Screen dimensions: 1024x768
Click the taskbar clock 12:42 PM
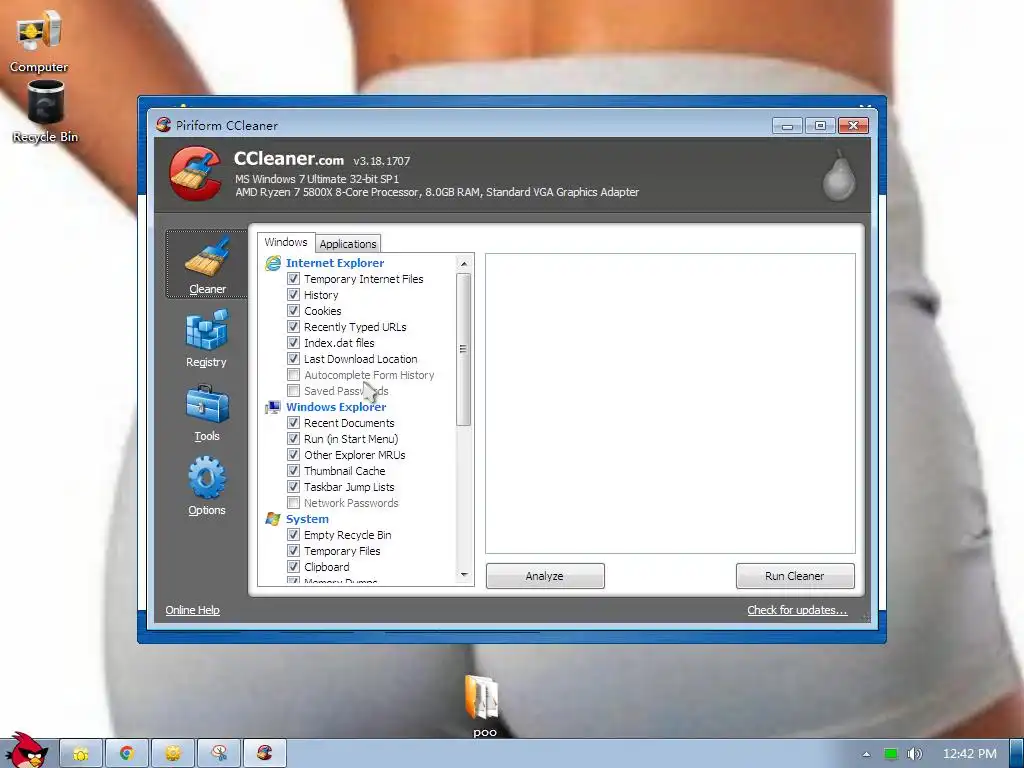(x=970, y=754)
